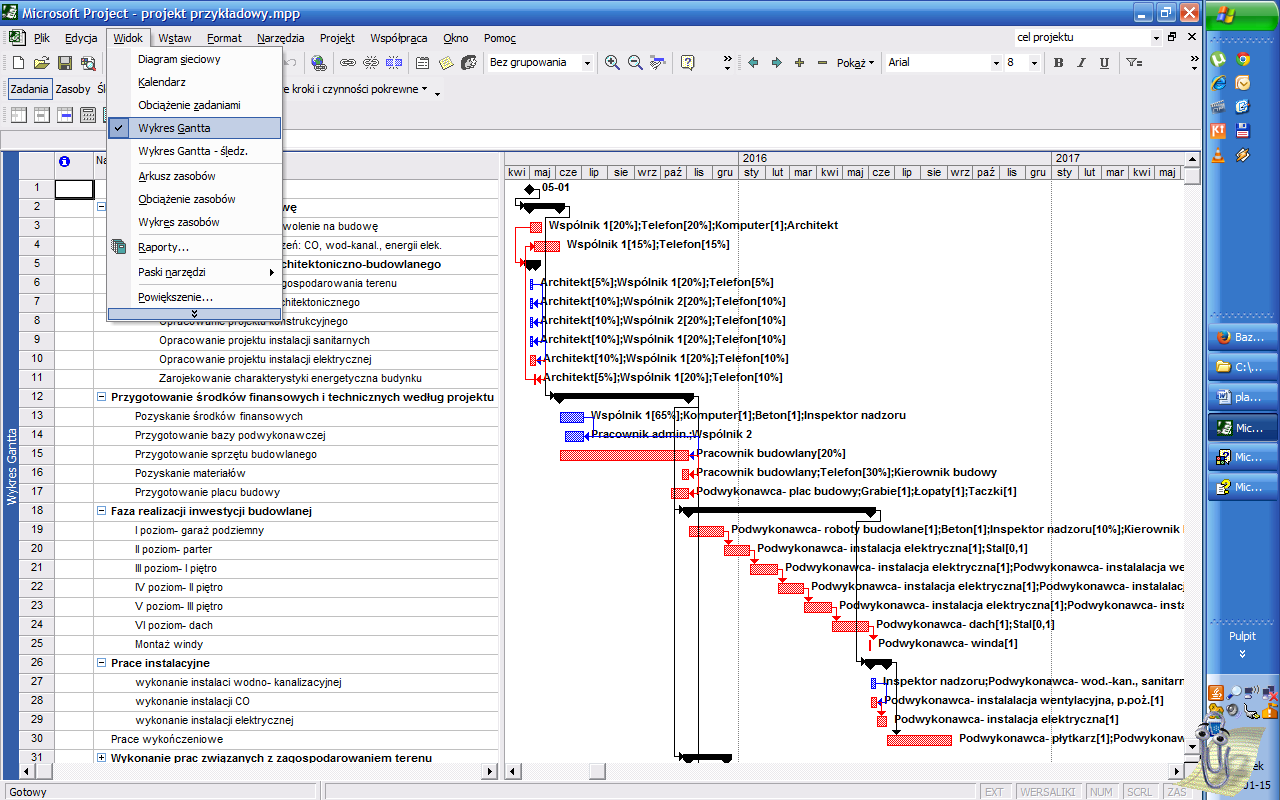Click the Hide Subtasks minus icon
The width and height of the screenshot is (1280, 800).
click(x=822, y=63)
